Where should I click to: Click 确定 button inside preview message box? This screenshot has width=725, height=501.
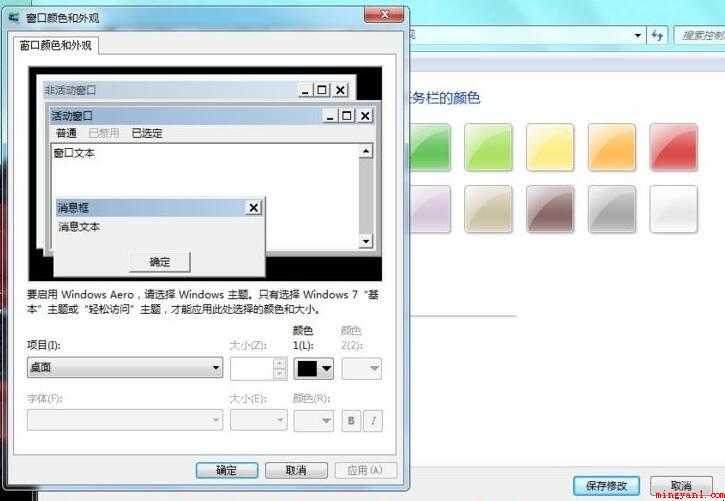(x=160, y=262)
